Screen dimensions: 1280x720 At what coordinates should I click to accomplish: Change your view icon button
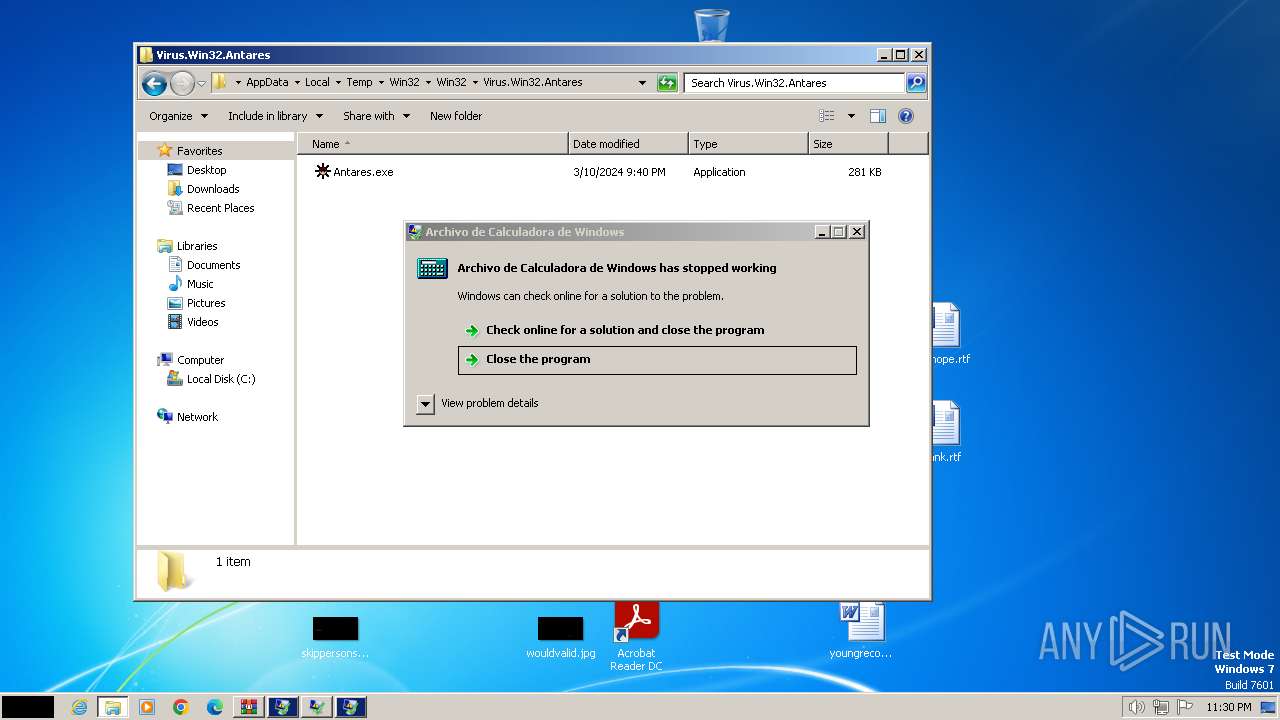pyautogui.click(x=827, y=116)
